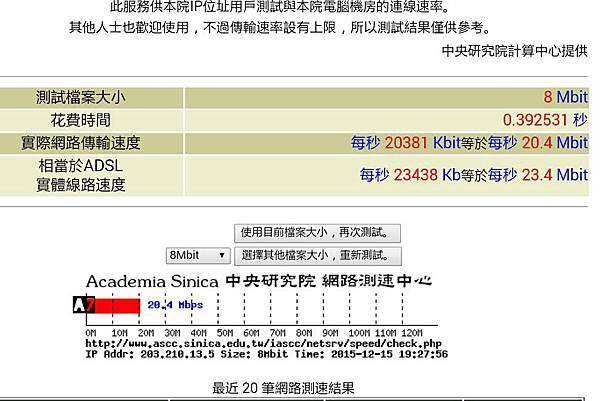The width and height of the screenshot is (600, 401).
Task: Click the '每秒 20381 Kbit' transfer speed value
Action: [x=406, y=143]
